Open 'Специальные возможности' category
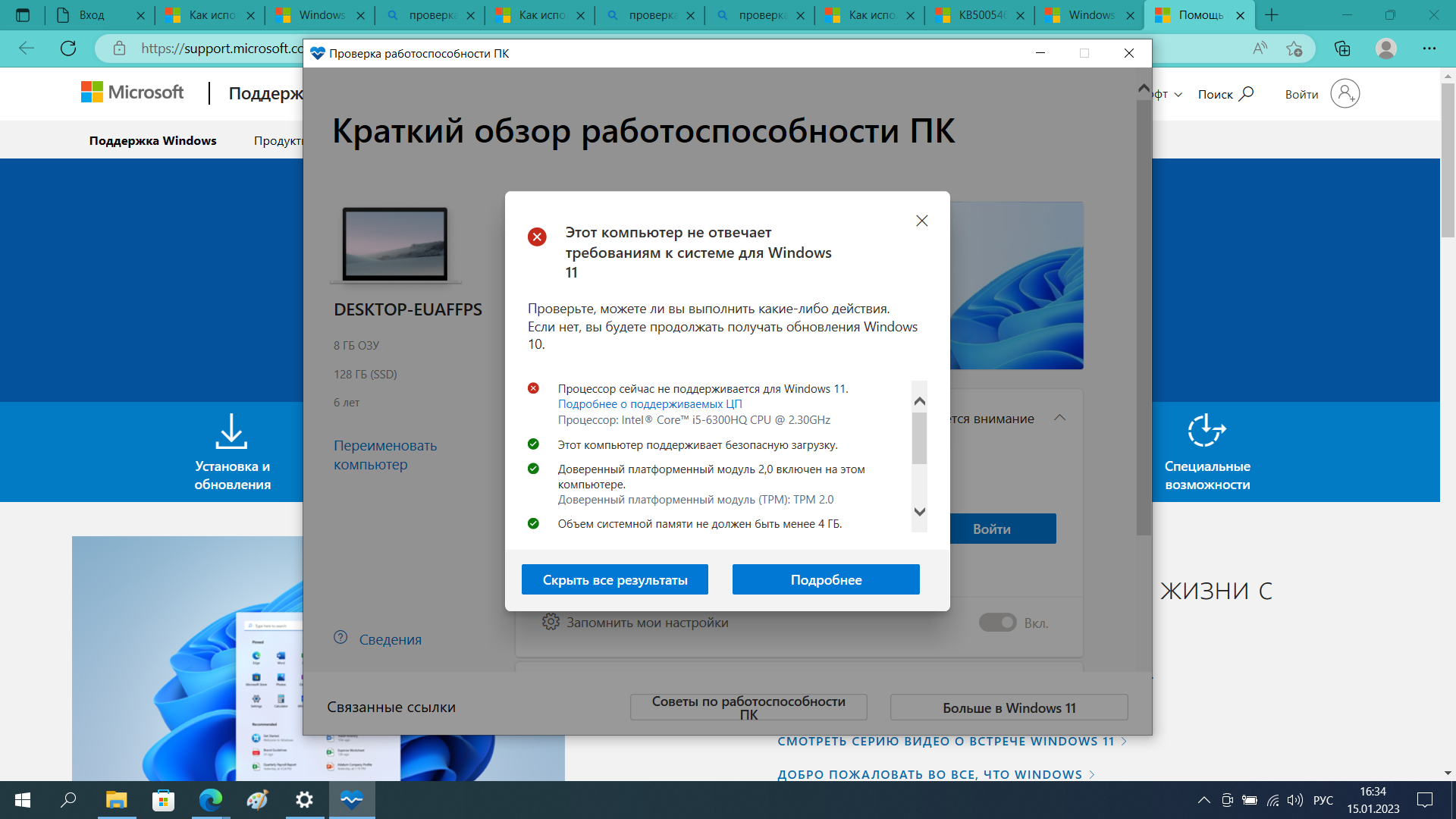Viewport: 1456px width, 819px height. 1207,452
